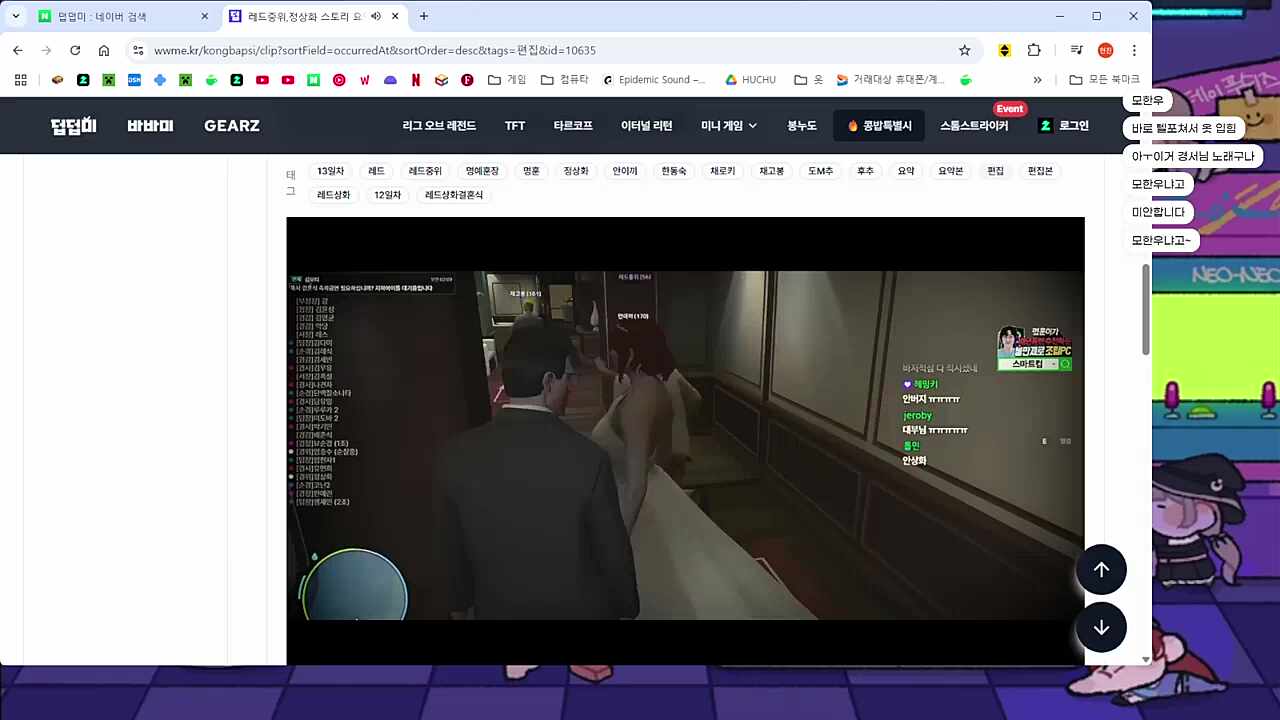Show more bookmarks with double chevron
This screenshot has height=720, width=1280.
tap(1037, 80)
